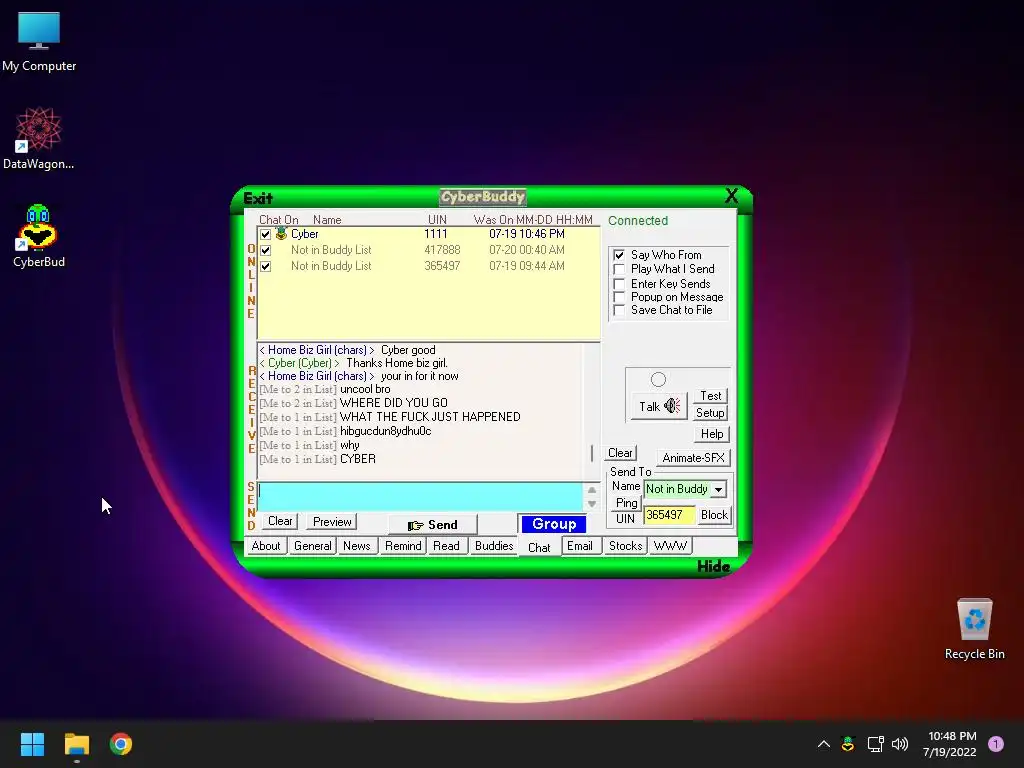The width and height of the screenshot is (1024, 768).
Task: Enable Popup on Message
Action: (x=619, y=297)
